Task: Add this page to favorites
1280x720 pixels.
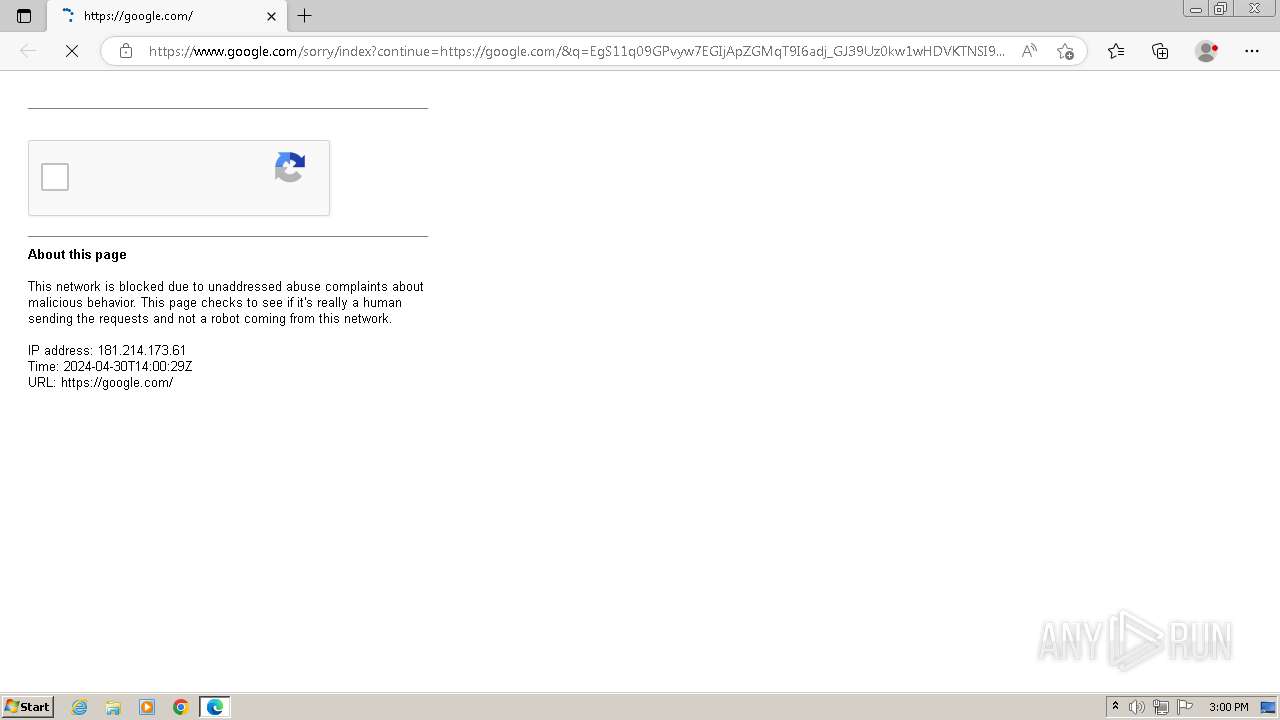Action: click(1065, 51)
